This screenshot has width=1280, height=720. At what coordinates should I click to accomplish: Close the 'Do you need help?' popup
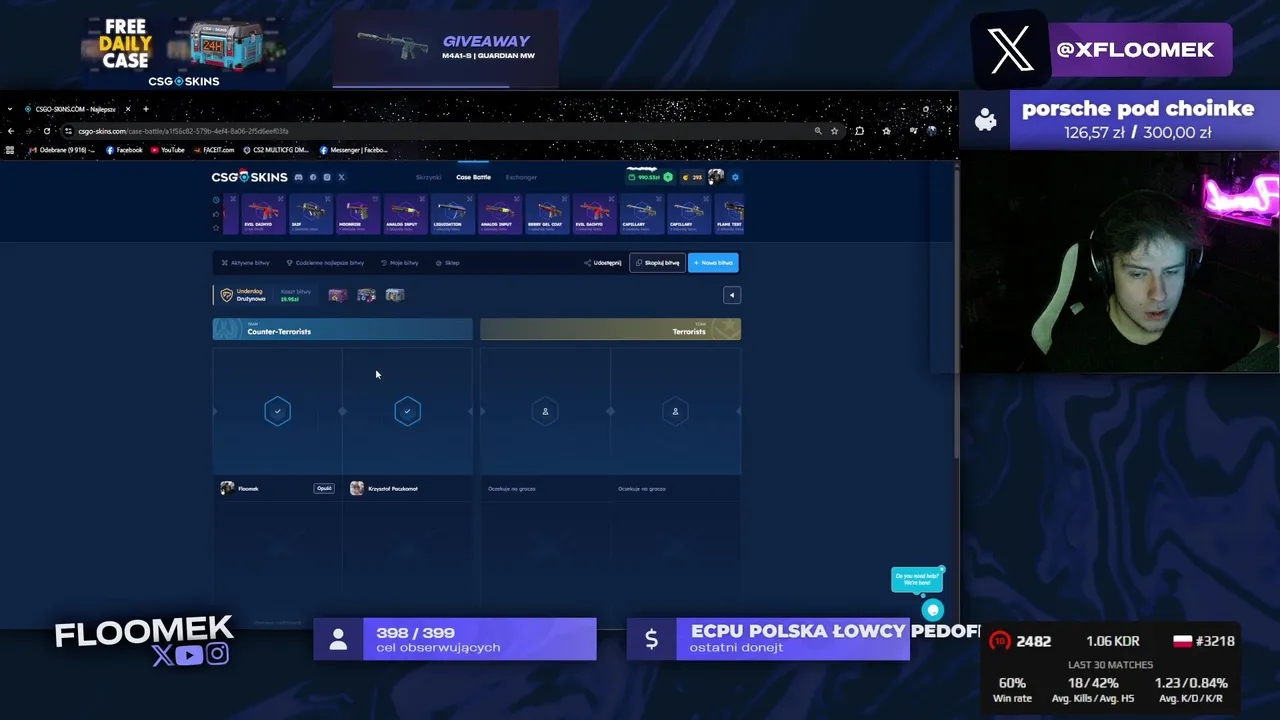tap(942, 569)
